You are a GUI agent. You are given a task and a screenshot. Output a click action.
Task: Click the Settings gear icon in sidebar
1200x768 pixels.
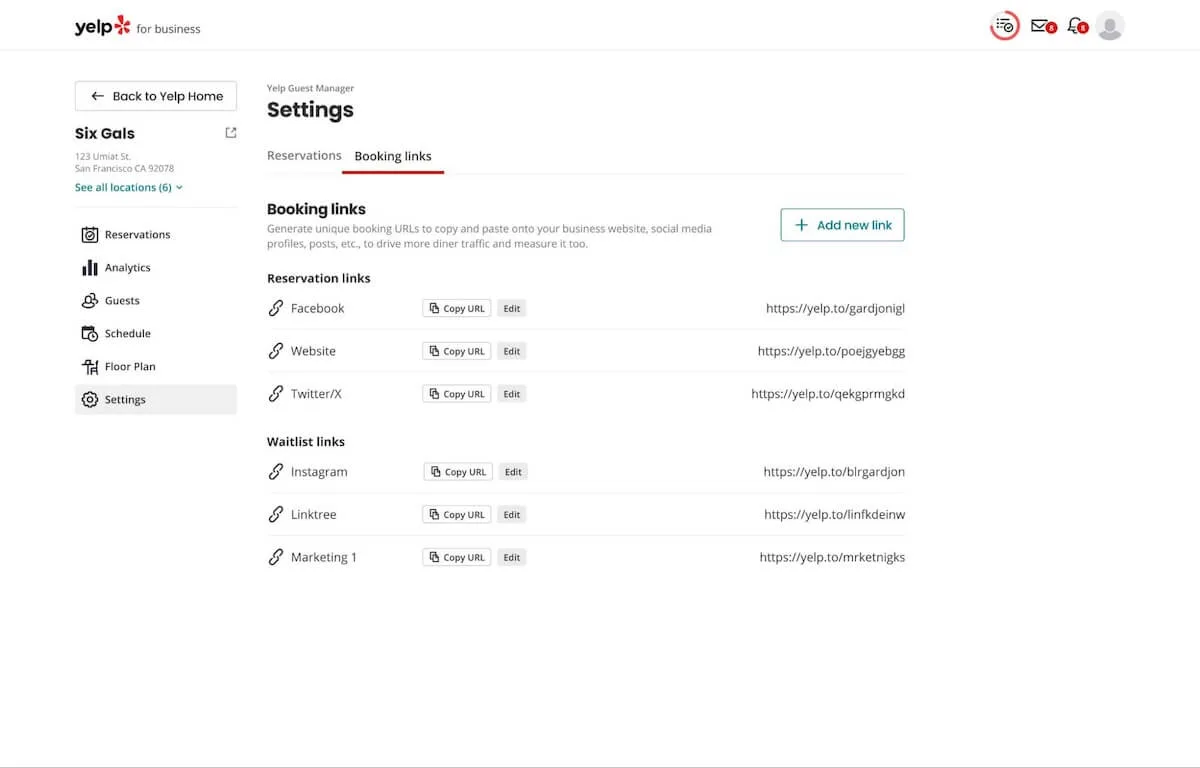89,400
